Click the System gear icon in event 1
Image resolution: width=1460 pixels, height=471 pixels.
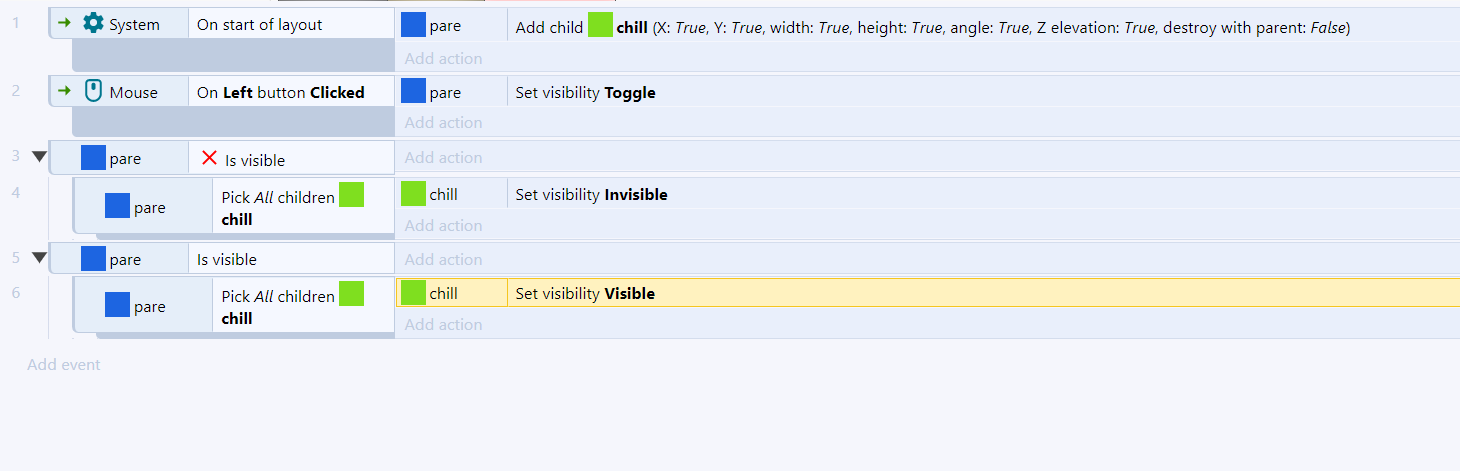click(93, 23)
